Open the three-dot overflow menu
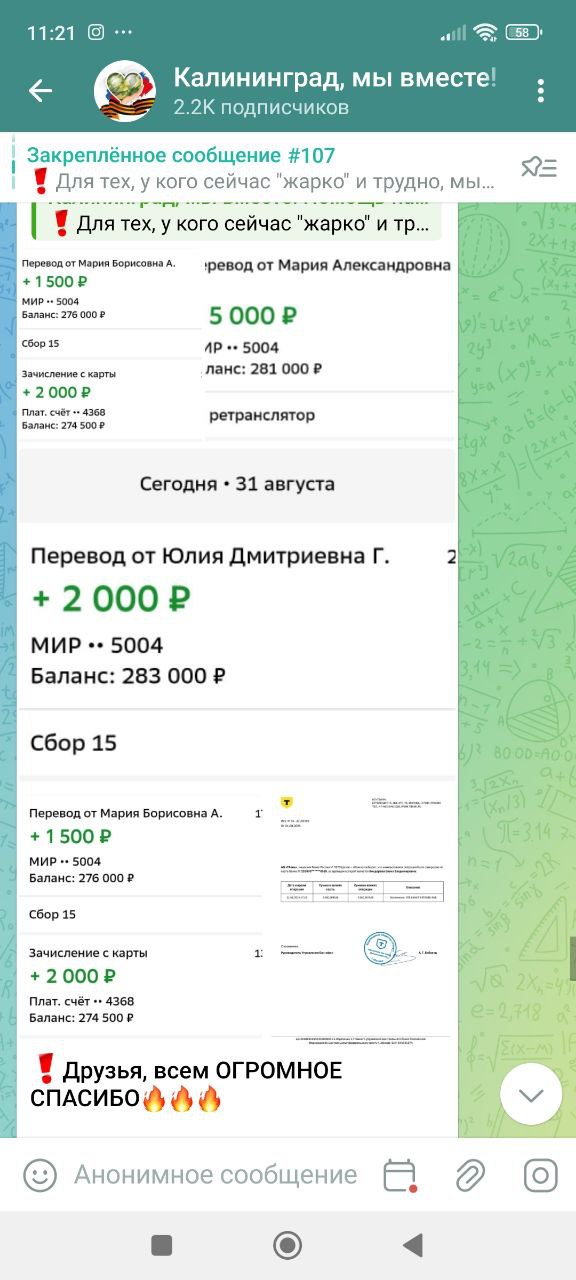Screen dimensions: 576x1280 [x=540, y=91]
